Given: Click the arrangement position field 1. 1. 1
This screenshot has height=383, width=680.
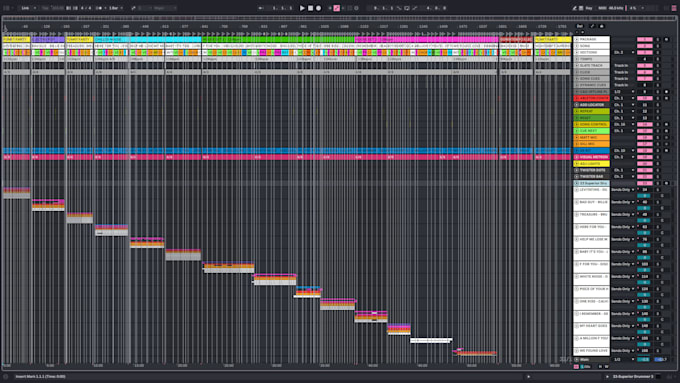Looking at the screenshot, I should 281,8.
